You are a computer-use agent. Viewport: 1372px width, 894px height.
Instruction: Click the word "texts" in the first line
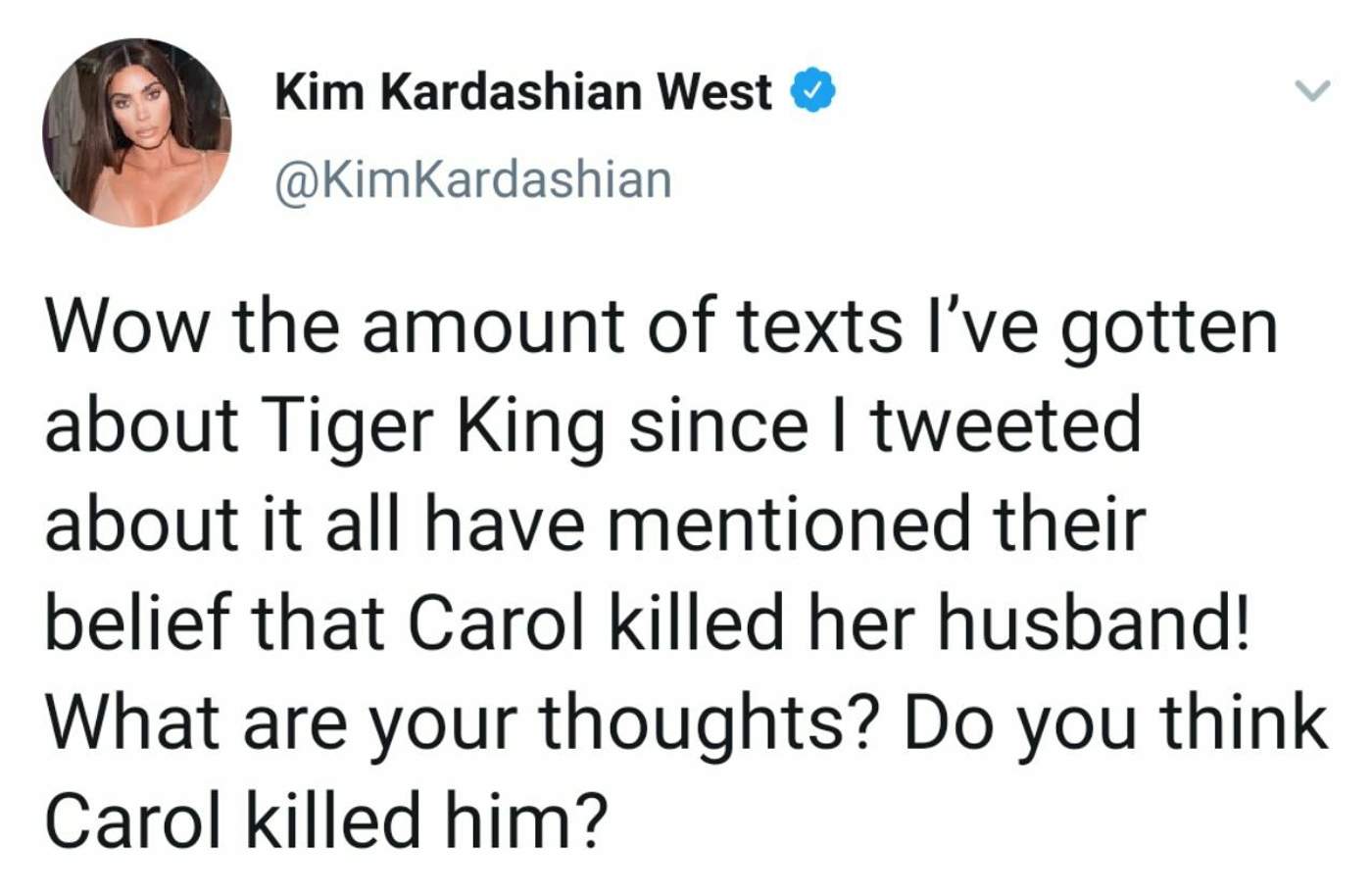[x=819, y=327]
